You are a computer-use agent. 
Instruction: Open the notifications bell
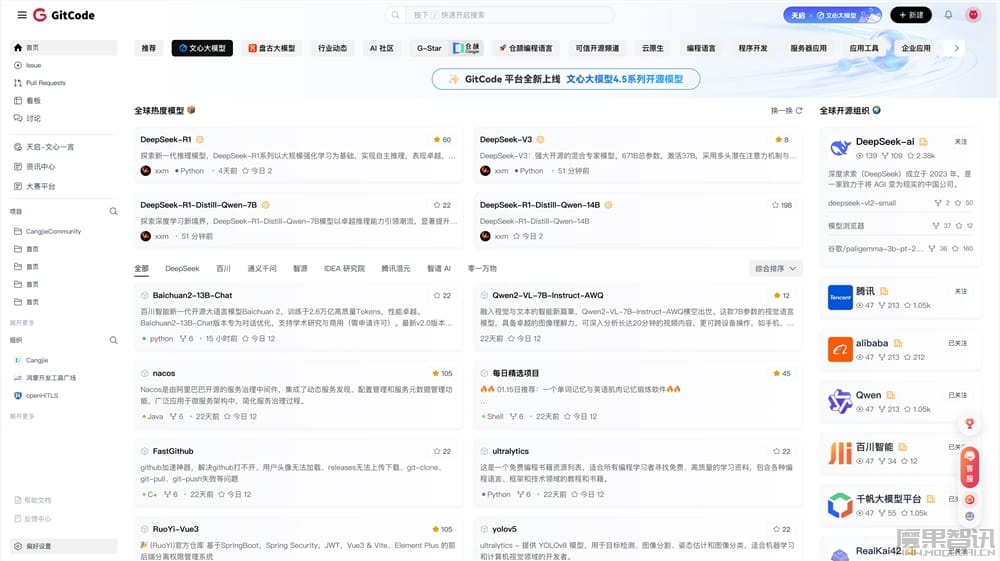coord(948,15)
